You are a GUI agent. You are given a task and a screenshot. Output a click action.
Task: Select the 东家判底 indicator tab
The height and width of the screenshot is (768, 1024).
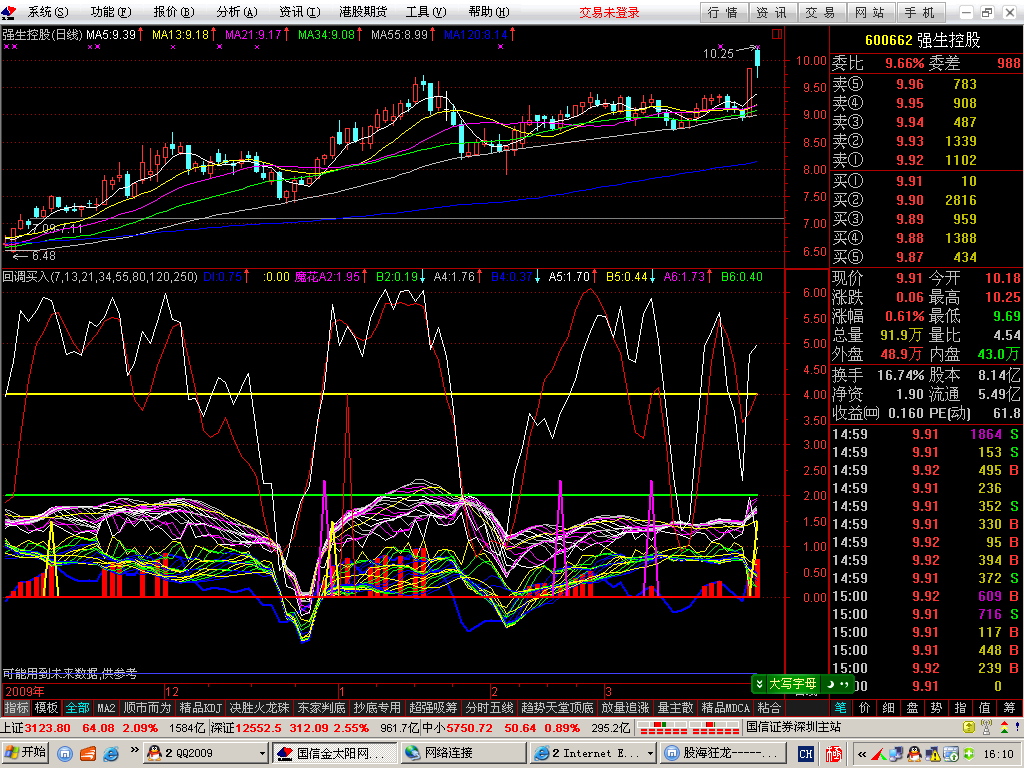pos(321,707)
